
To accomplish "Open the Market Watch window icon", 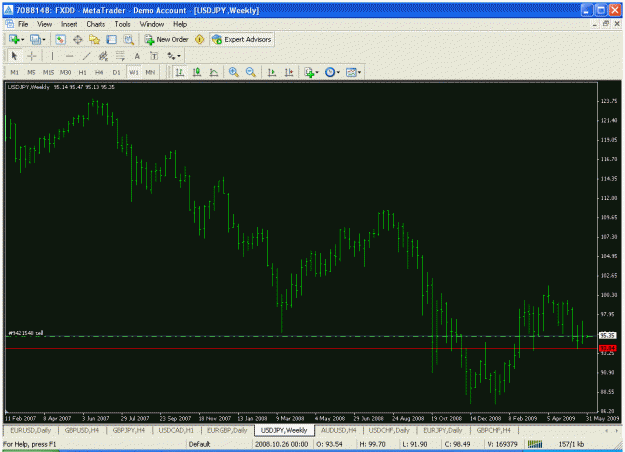I will tap(60, 39).
